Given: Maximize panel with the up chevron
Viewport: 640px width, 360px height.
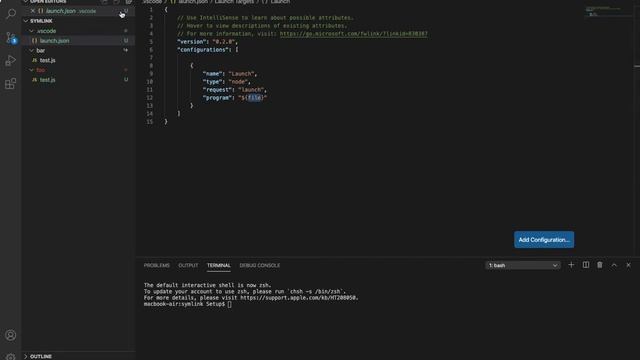Looking at the screenshot, I should 614,265.
